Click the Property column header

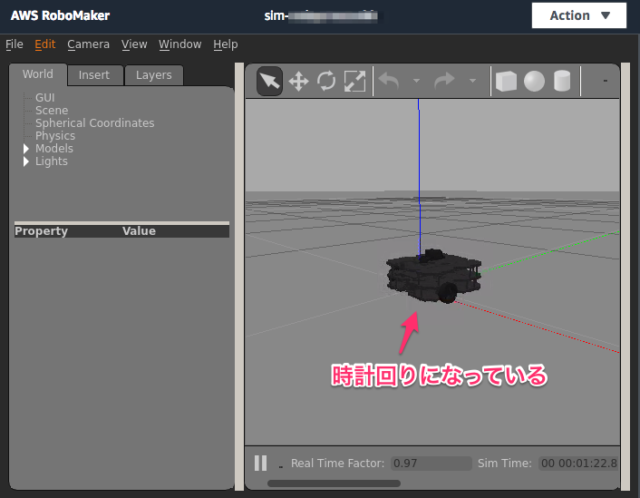[x=41, y=231]
